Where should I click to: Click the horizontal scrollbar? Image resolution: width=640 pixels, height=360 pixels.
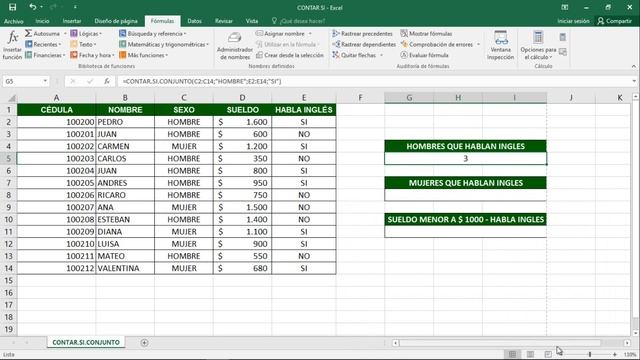click(x=500, y=343)
